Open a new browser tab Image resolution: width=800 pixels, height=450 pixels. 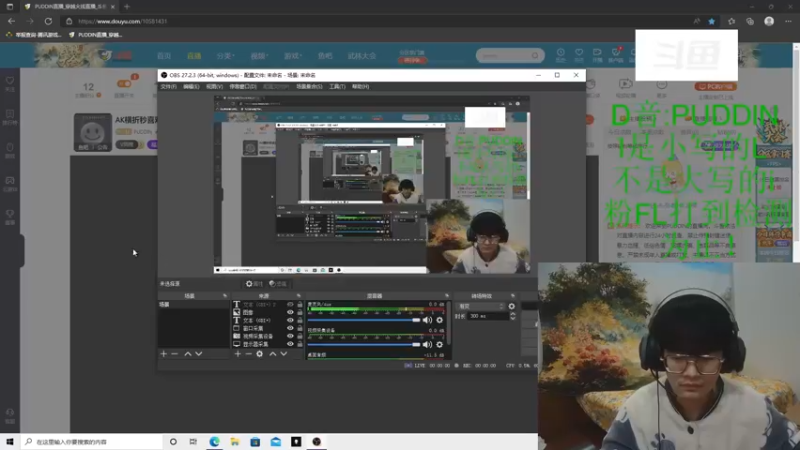pyautogui.click(x=127, y=7)
